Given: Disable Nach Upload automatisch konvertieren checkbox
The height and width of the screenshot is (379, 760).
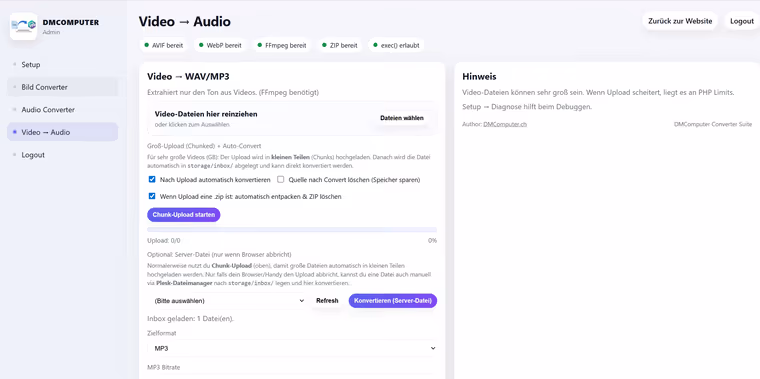Looking at the screenshot, I should pyautogui.click(x=152, y=179).
